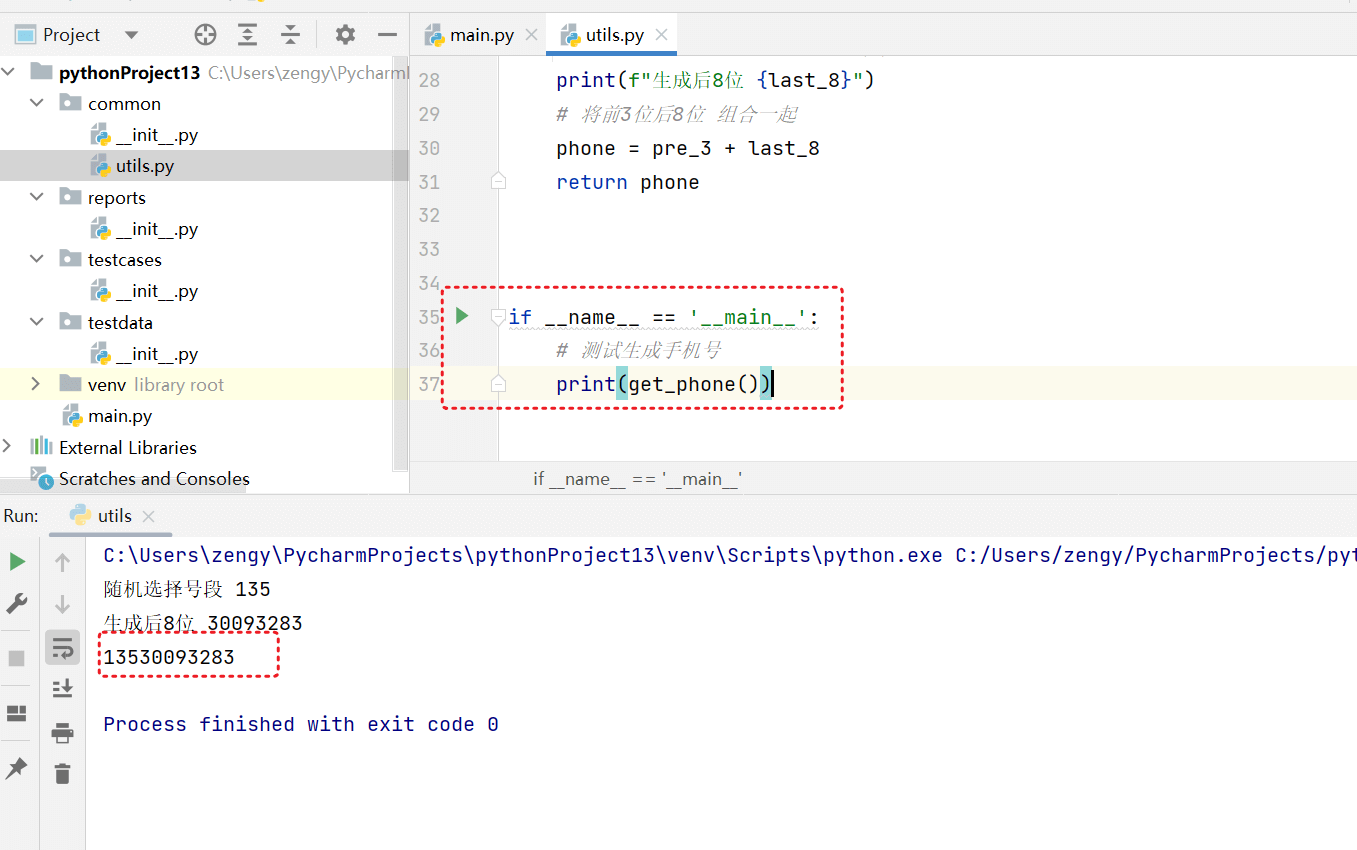
Task: Toggle fold marker at line 37
Action: pos(497,384)
